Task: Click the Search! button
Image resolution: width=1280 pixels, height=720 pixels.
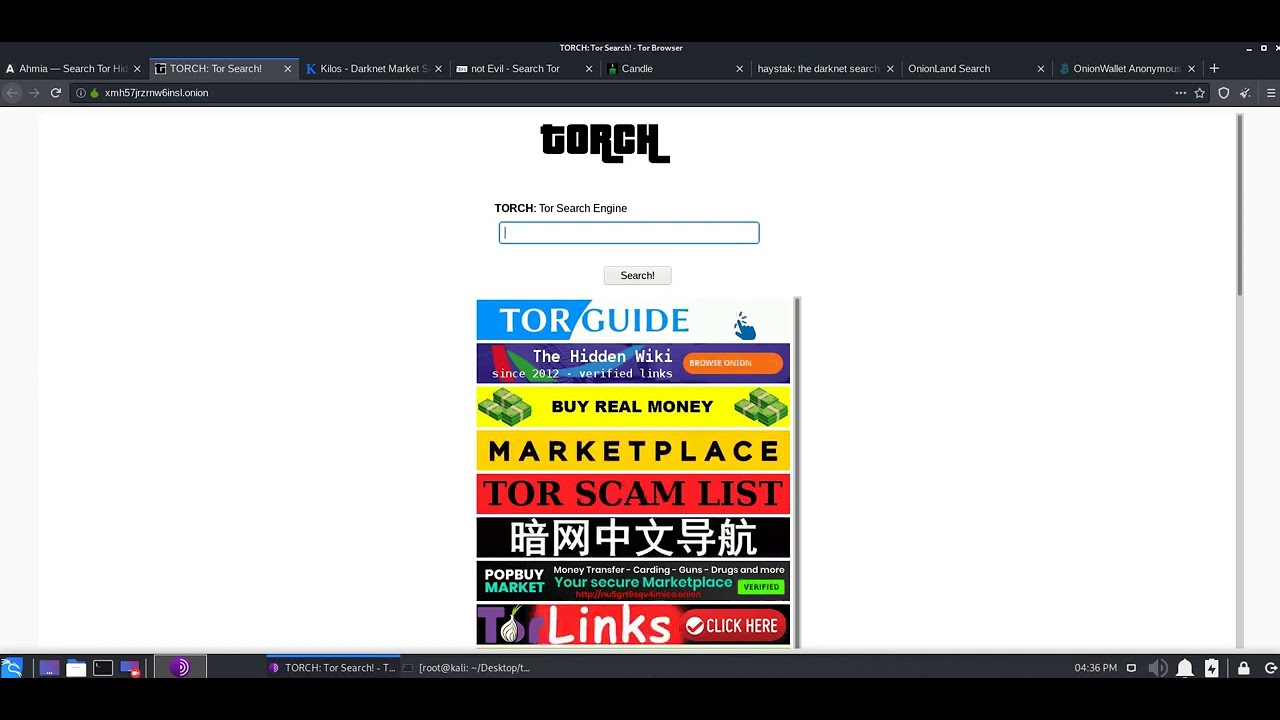Action: pyautogui.click(x=637, y=276)
